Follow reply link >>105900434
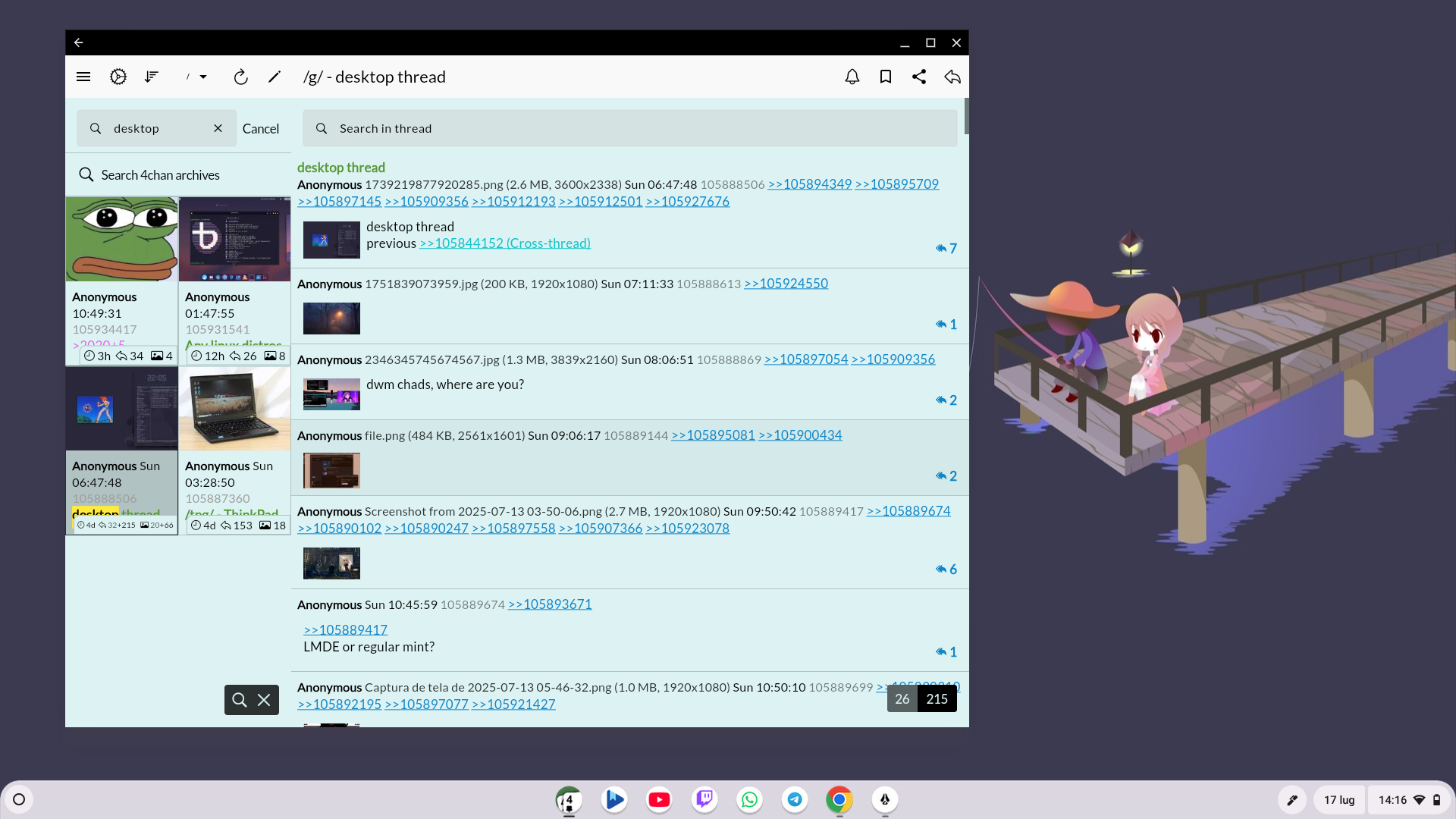This screenshot has height=819, width=1456. [800, 435]
